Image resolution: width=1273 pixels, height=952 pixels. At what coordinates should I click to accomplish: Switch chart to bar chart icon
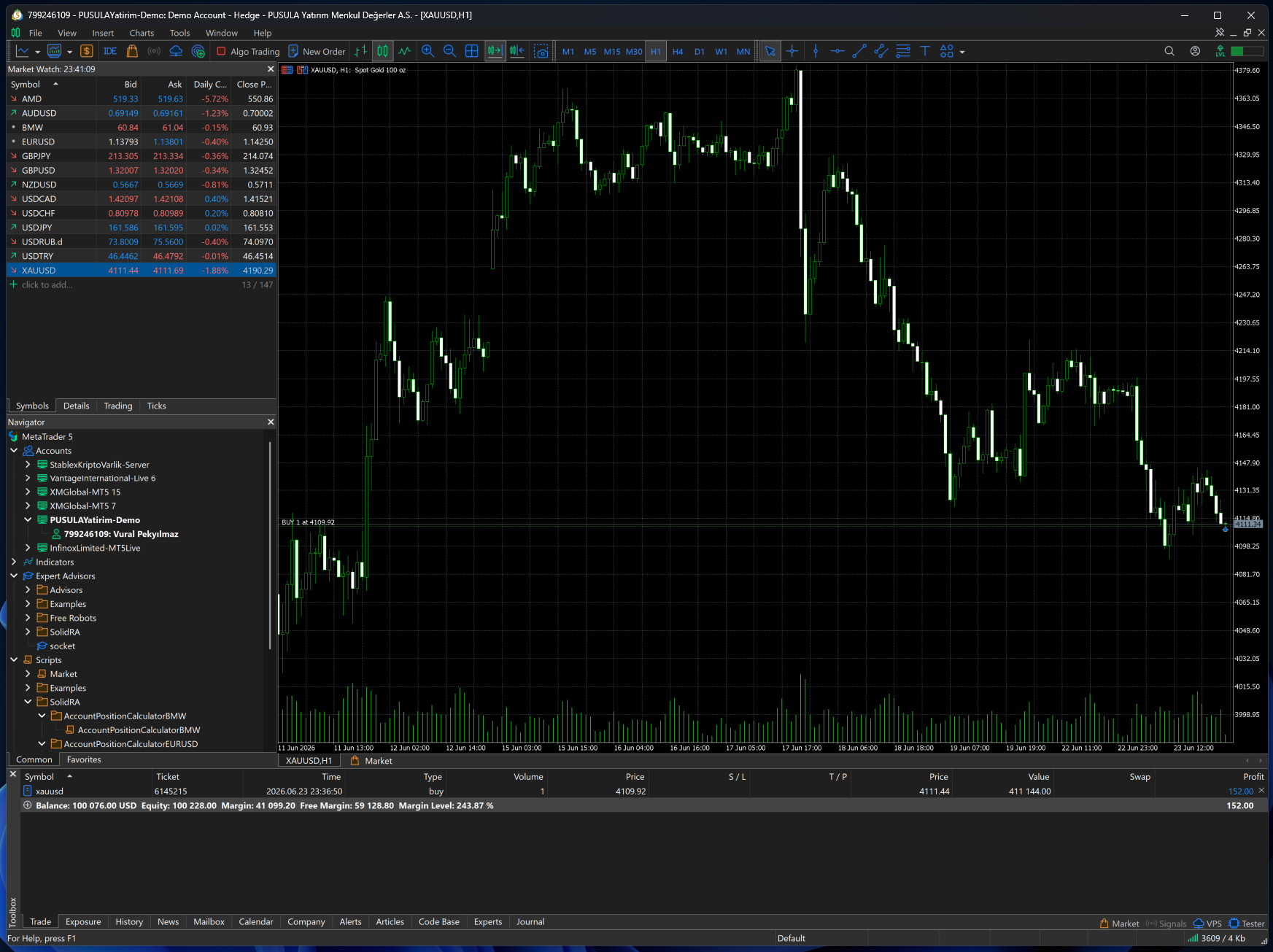click(361, 51)
